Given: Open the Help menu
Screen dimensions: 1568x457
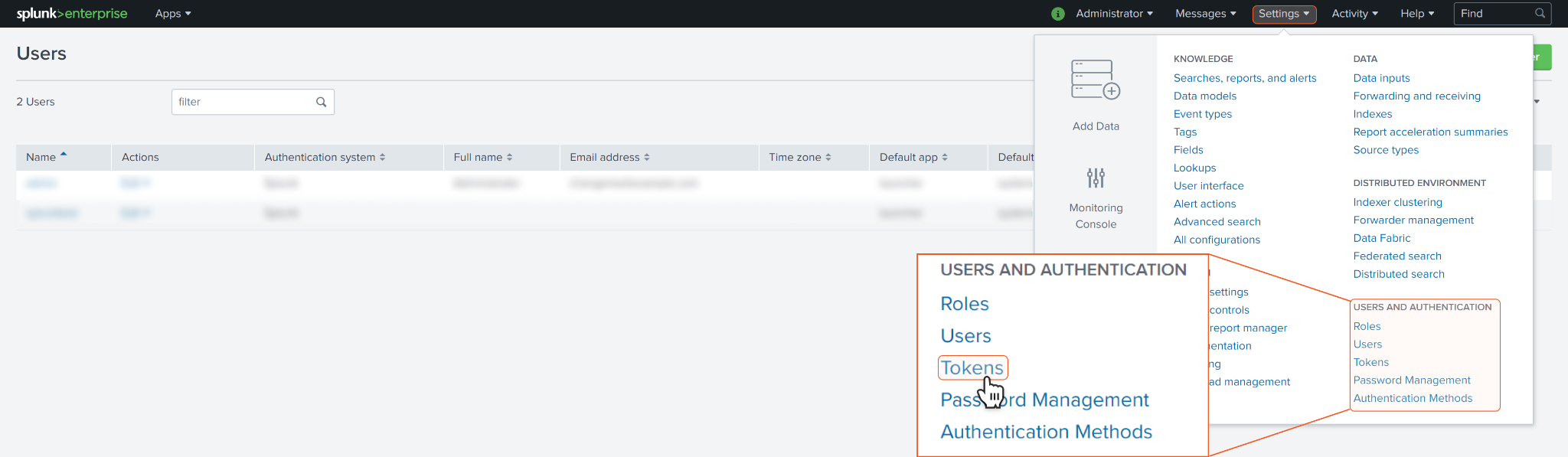Looking at the screenshot, I should [1417, 14].
